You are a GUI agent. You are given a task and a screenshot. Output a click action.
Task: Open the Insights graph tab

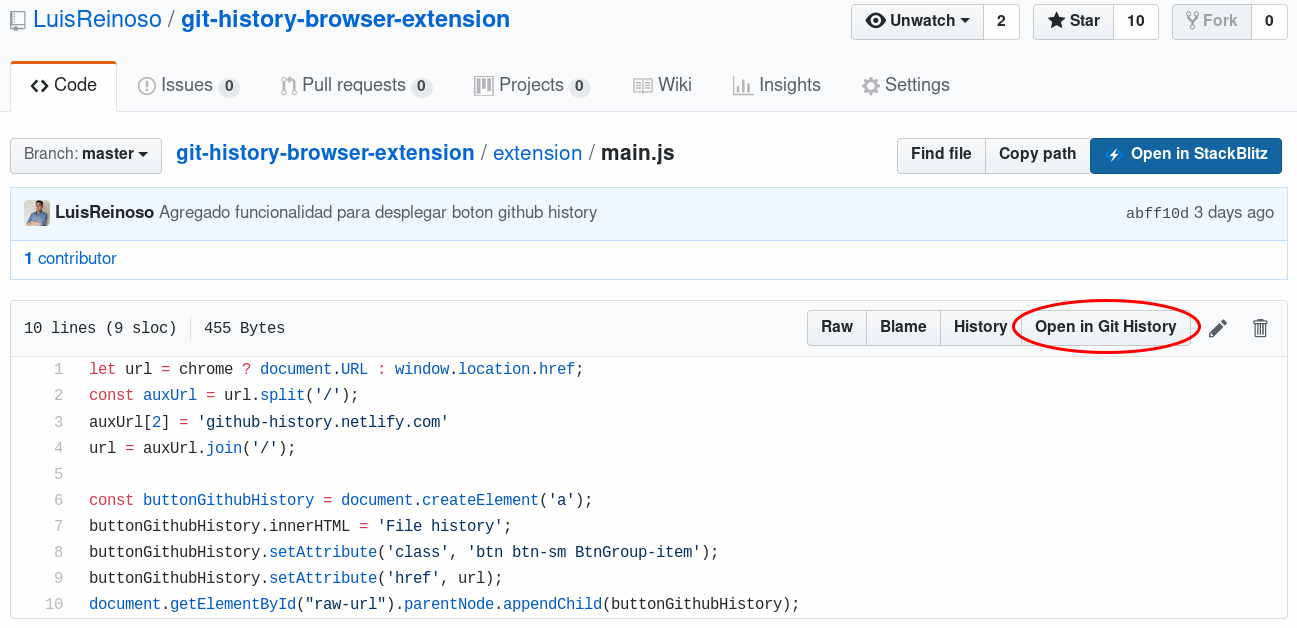[x=776, y=86]
